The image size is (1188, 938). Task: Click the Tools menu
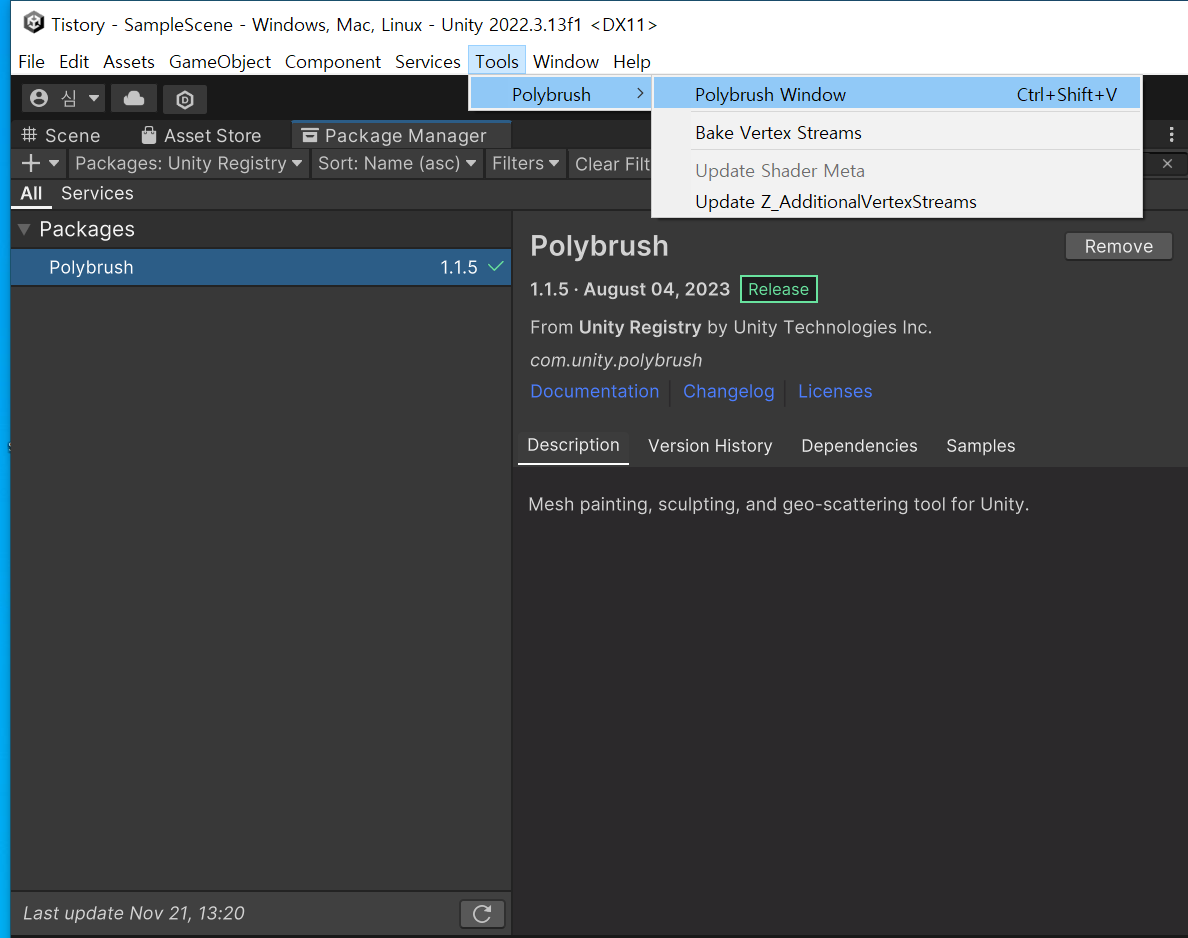[497, 61]
